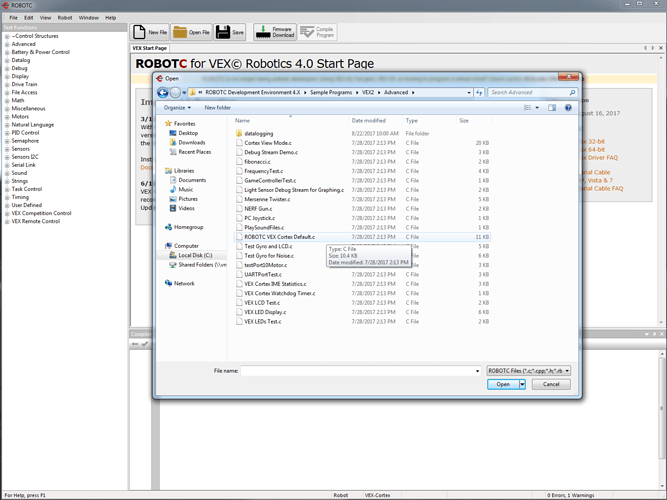Select Recent Places in navigation pane
667x500 pixels.
[194, 151]
